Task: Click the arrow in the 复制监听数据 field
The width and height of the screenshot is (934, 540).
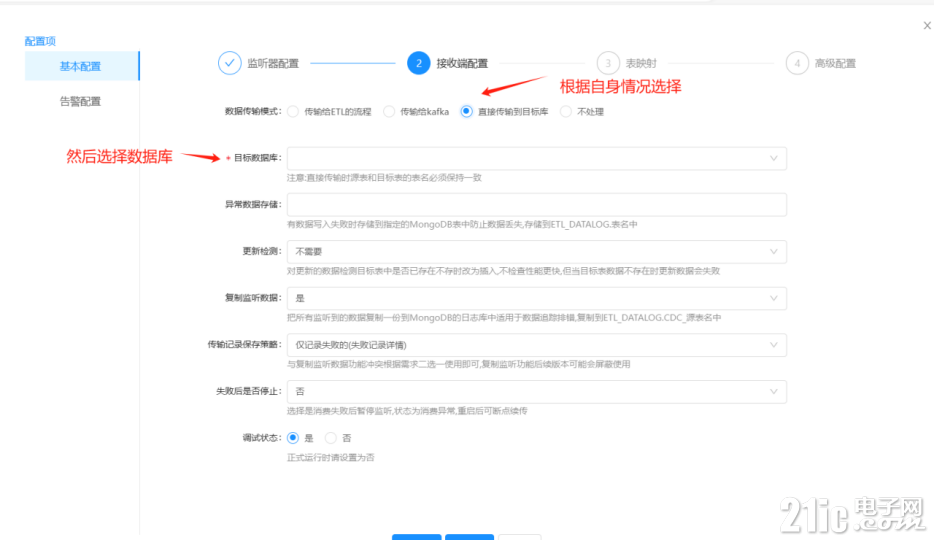Action: tap(773, 298)
